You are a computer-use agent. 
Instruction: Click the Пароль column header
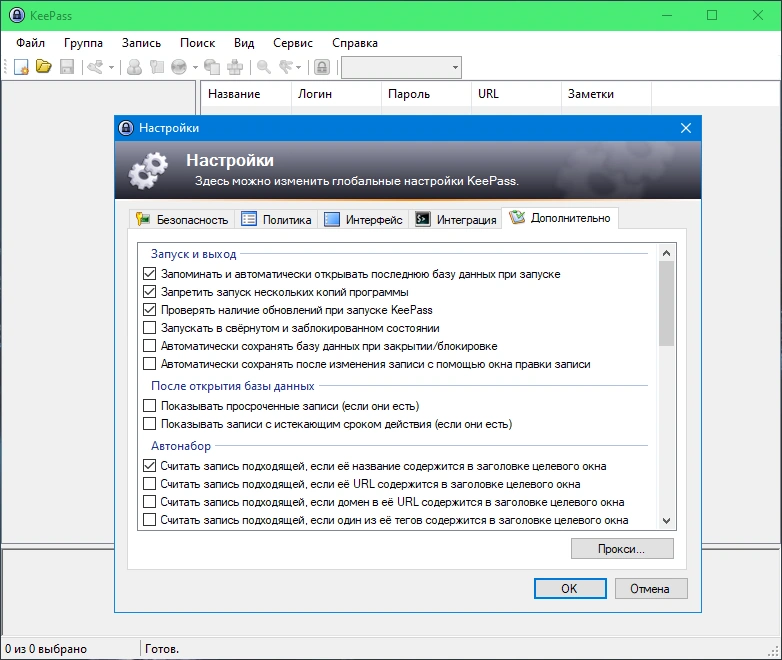click(x=426, y=94)
